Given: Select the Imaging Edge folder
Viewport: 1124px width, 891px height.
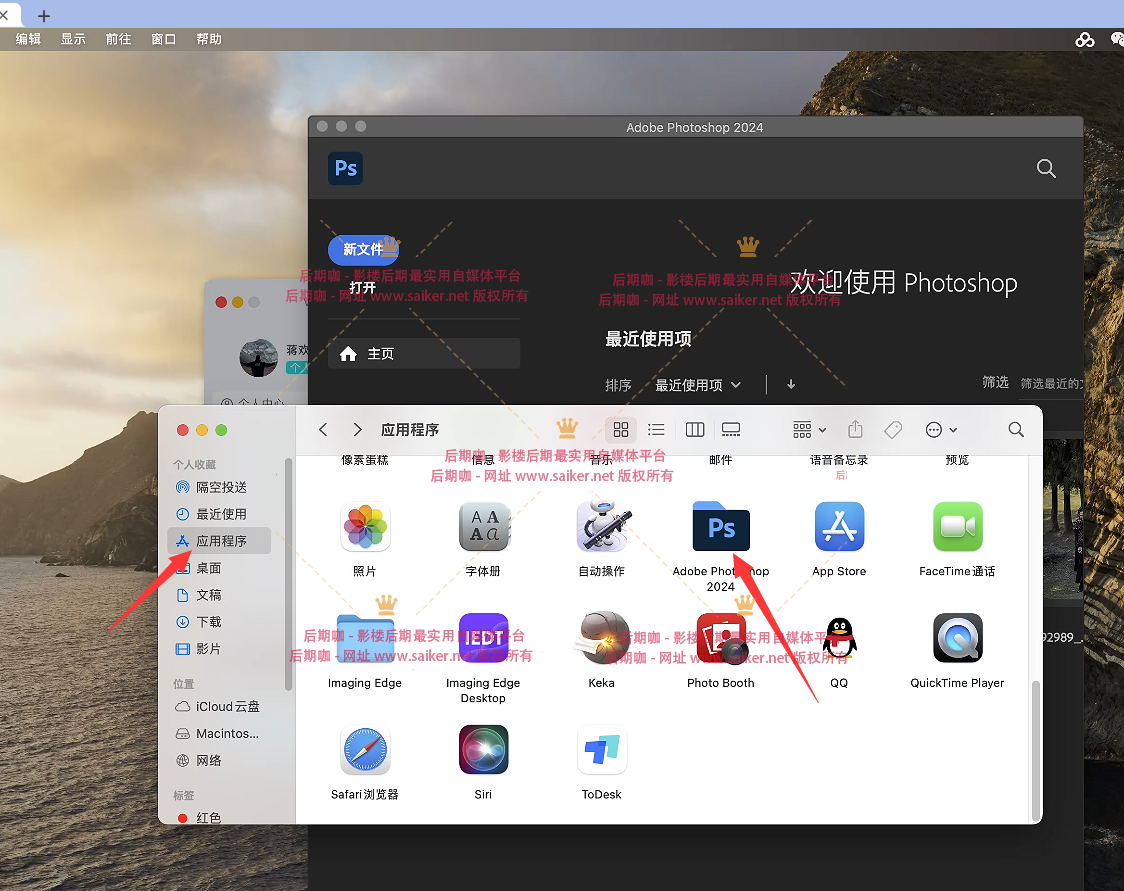Looking at the screenshot, I should 365,639.
